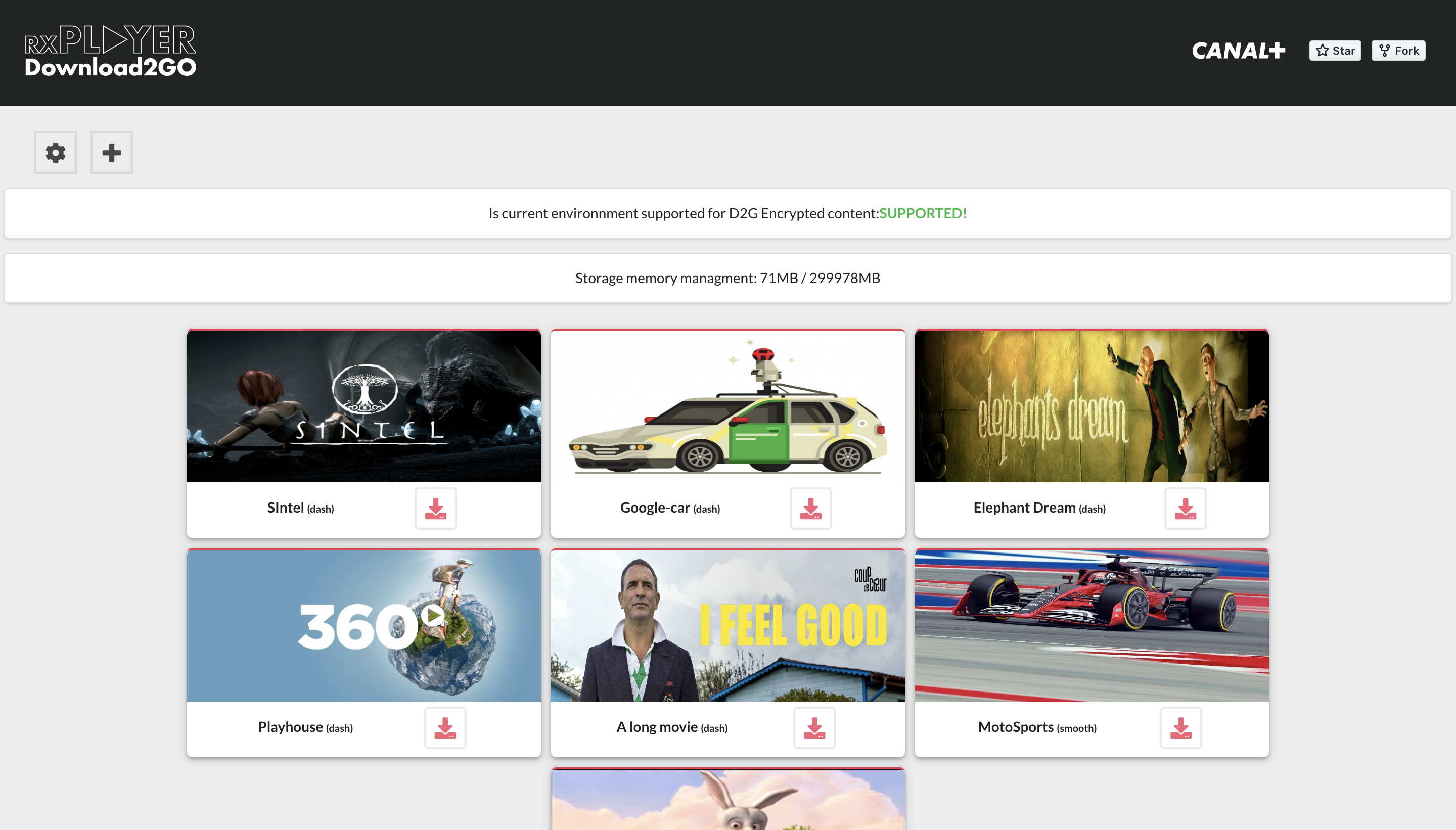Download the Playhouse (dash) video
The image size is (1456, 830).
tap(445, 727)
